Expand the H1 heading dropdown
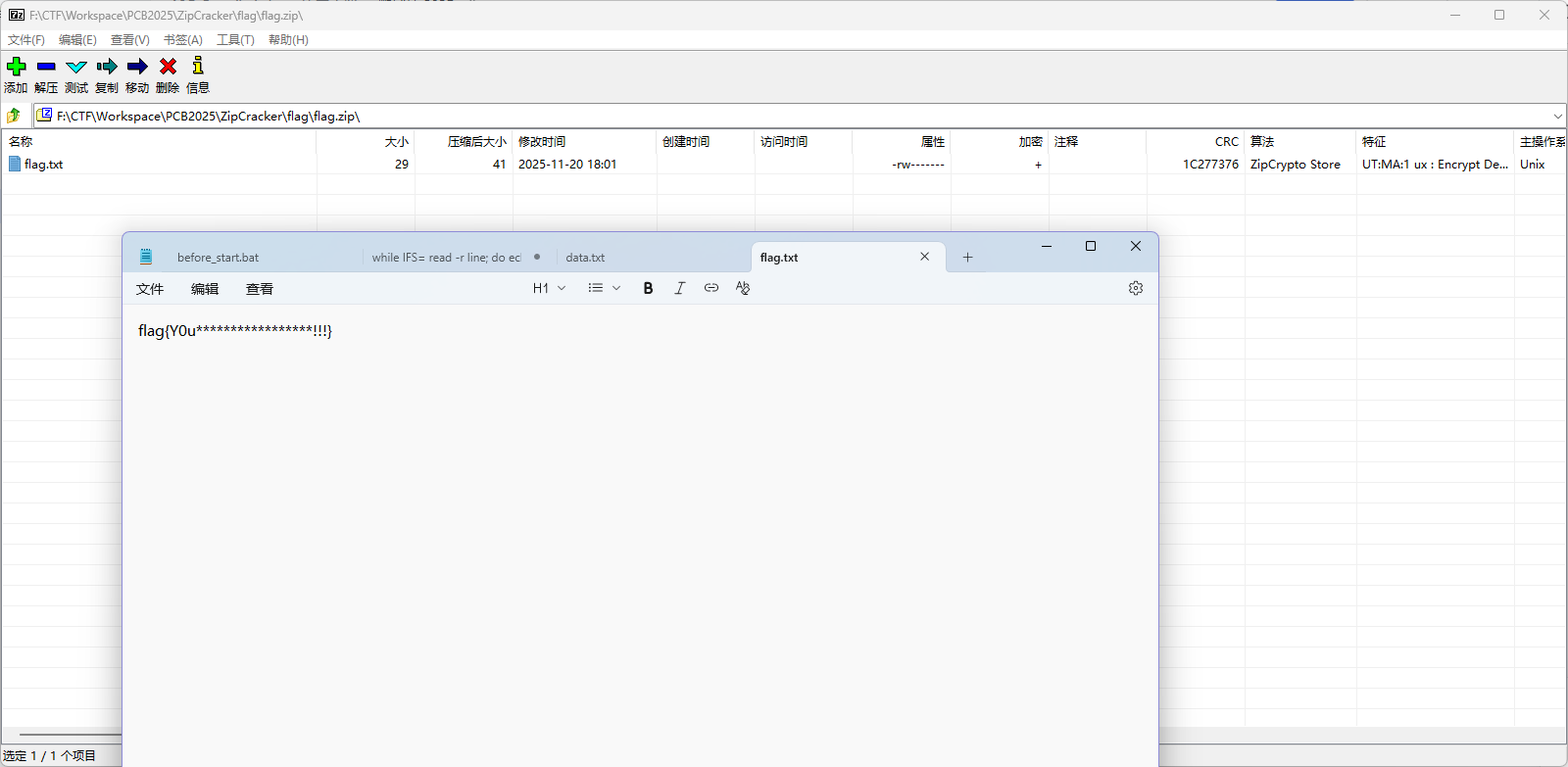The image size is (1568, 767). (549, 288)
